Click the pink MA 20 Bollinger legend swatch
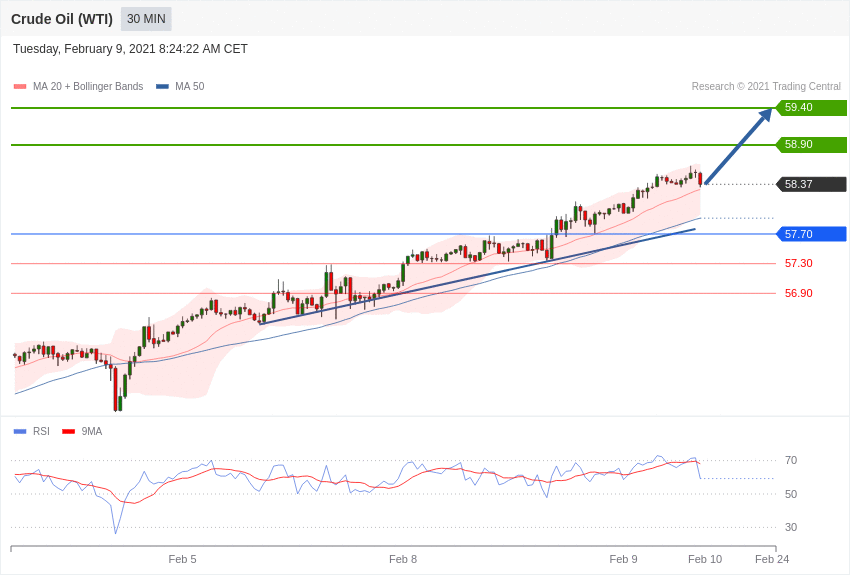850x576 pixels. [20, 87]
